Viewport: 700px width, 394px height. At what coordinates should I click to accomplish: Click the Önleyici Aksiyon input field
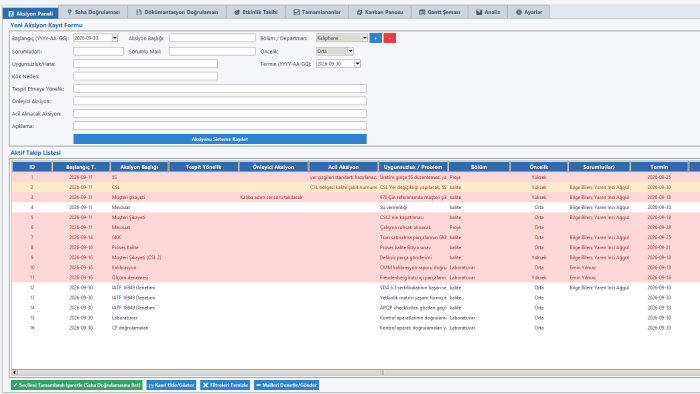point(220,101)
